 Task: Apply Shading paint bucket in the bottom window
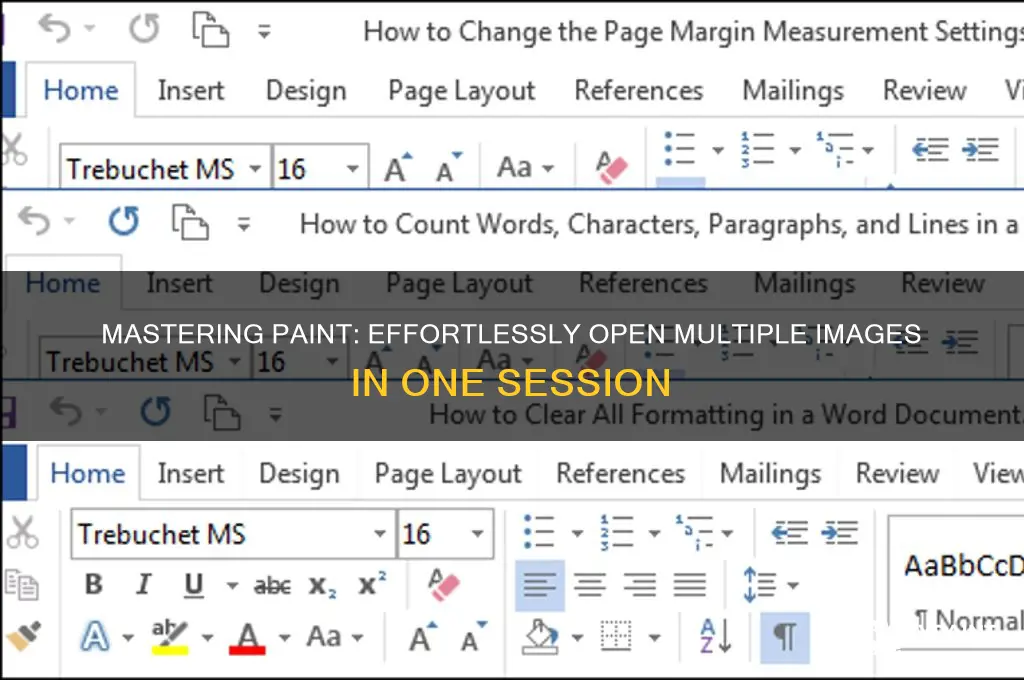click(x=540, y=637)
